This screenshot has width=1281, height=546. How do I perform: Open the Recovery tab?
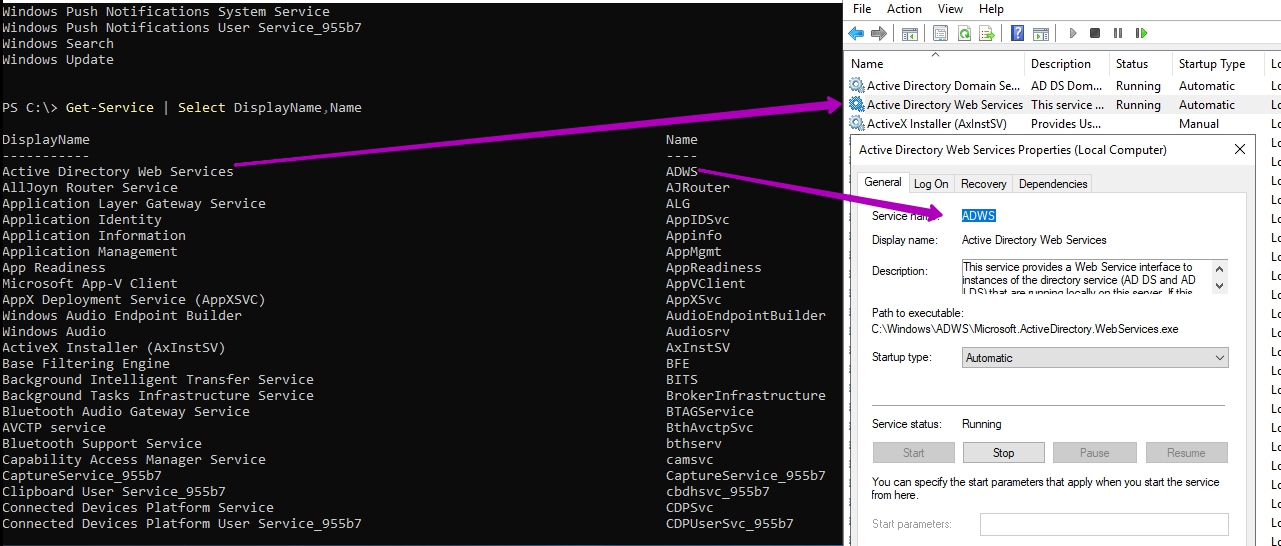pyautogui.click(x=983, y=184)
